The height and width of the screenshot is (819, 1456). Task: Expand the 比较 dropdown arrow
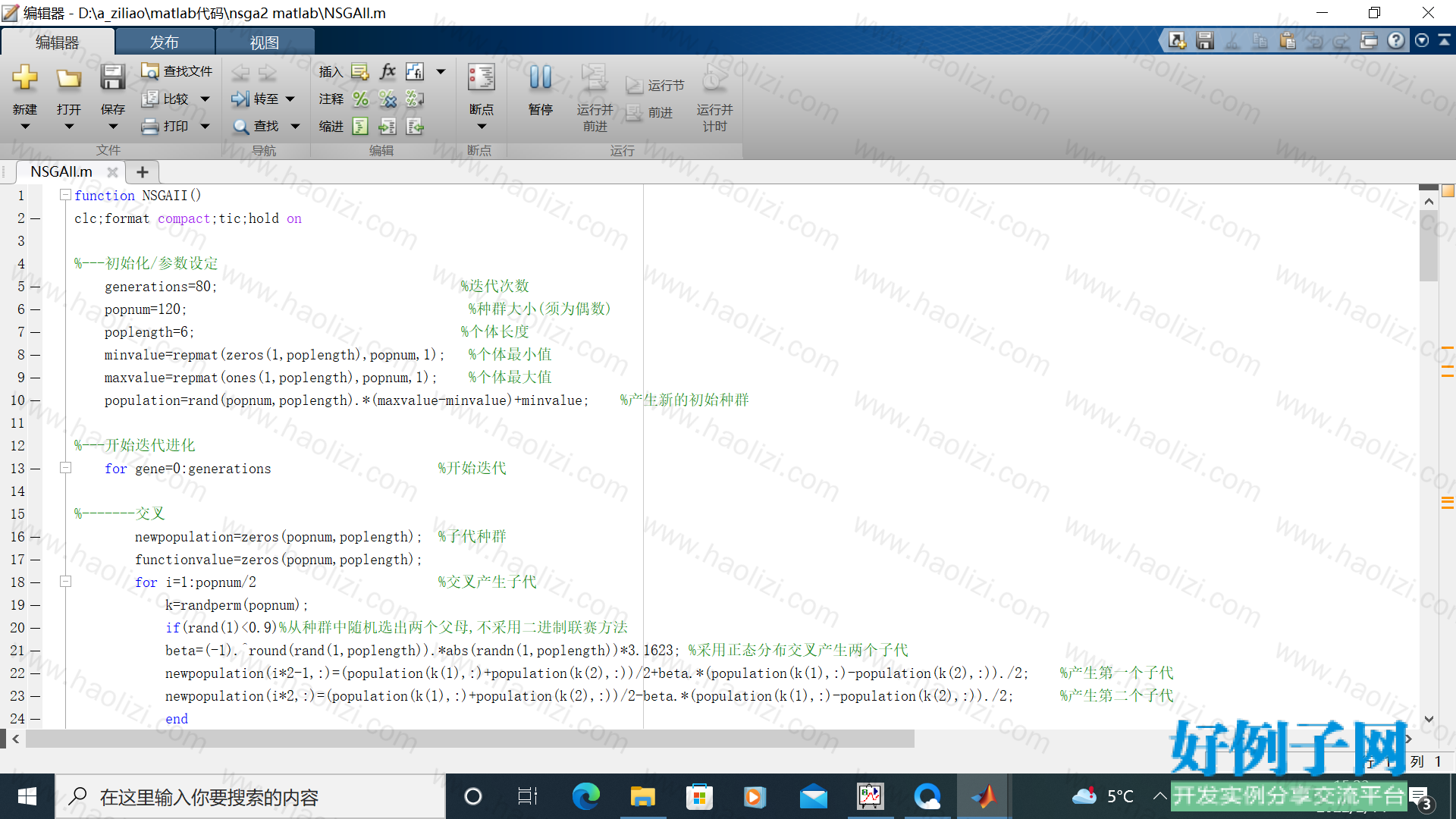pyautogui.click(x=205, y=99)
